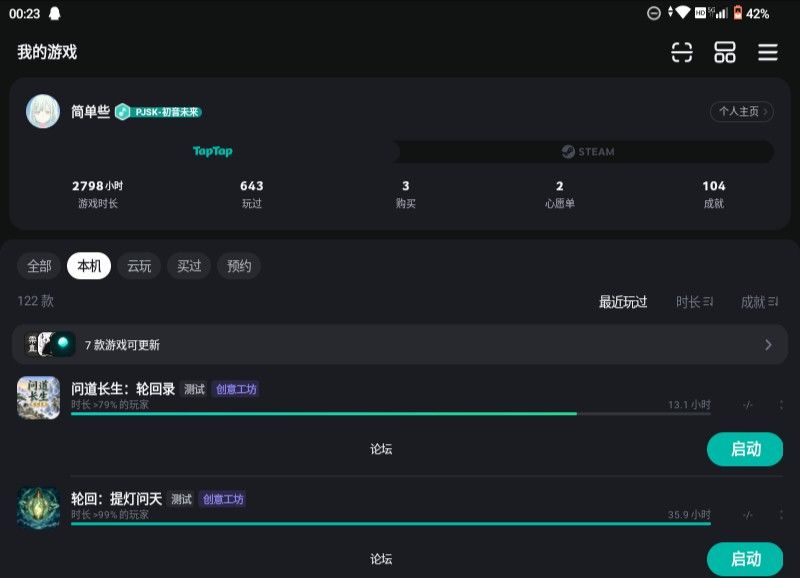The height and width of the screenshot is (578, 800).
Task: Tap 创意工坊 tag on 问道长生
Action: 236,389
